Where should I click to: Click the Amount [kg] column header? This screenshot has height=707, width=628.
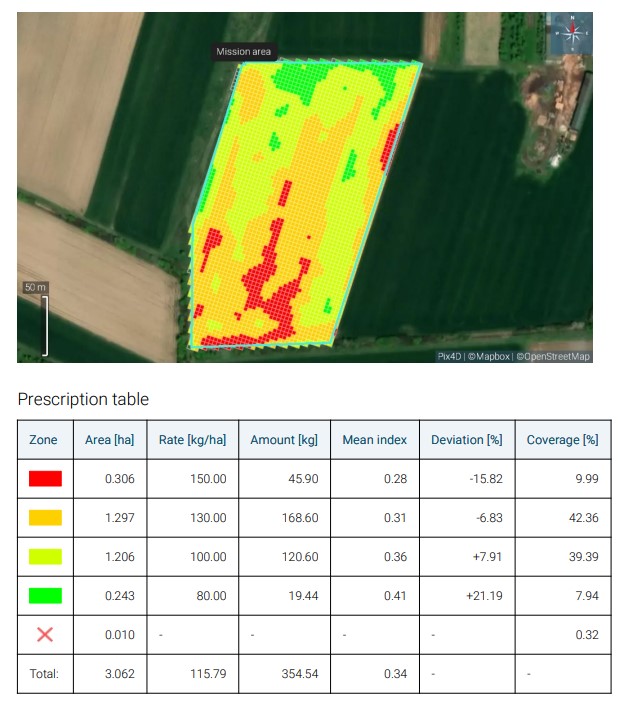coord(284,440)
